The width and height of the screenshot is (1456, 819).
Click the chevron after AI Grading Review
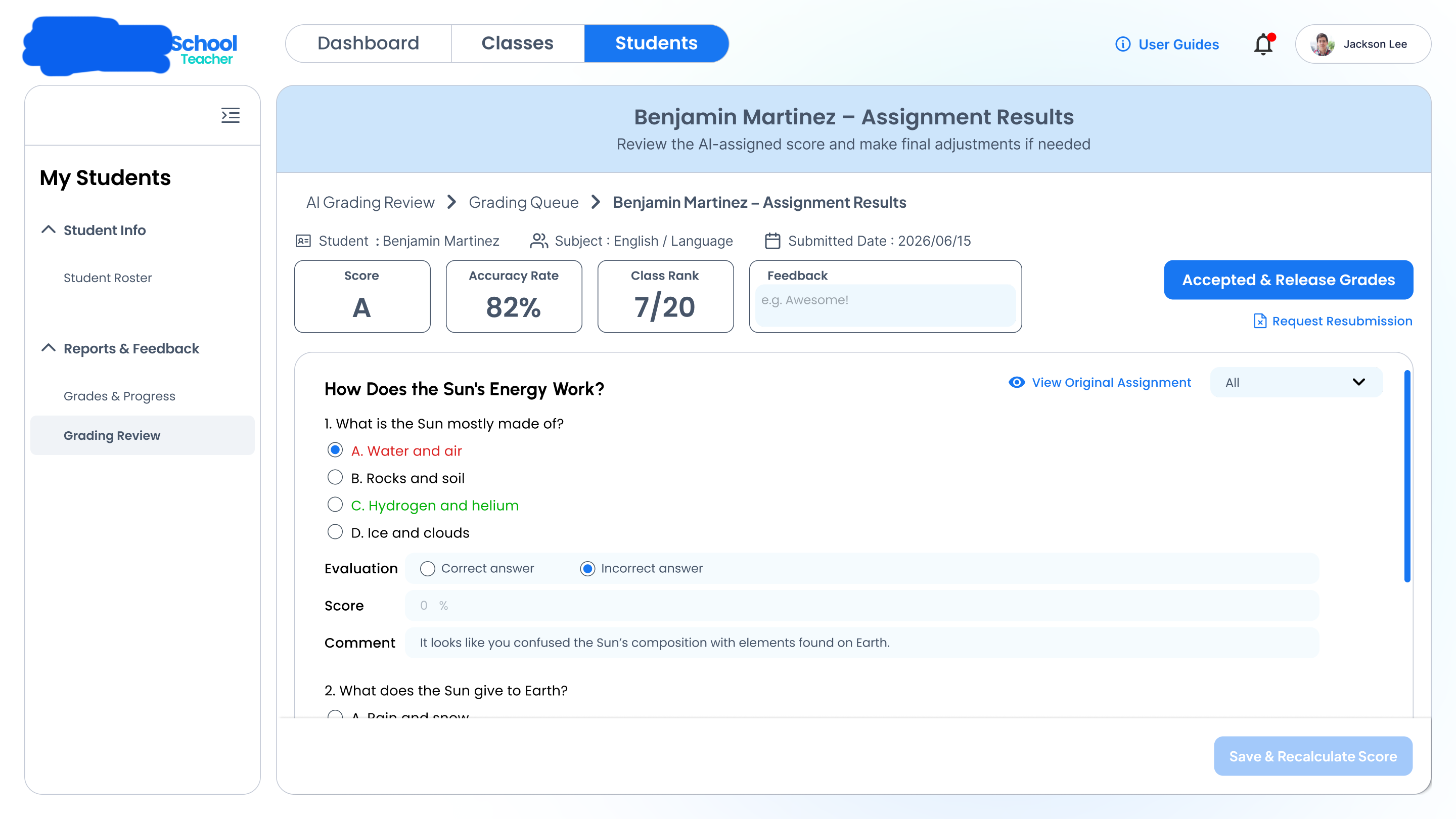tap(451, 202)
